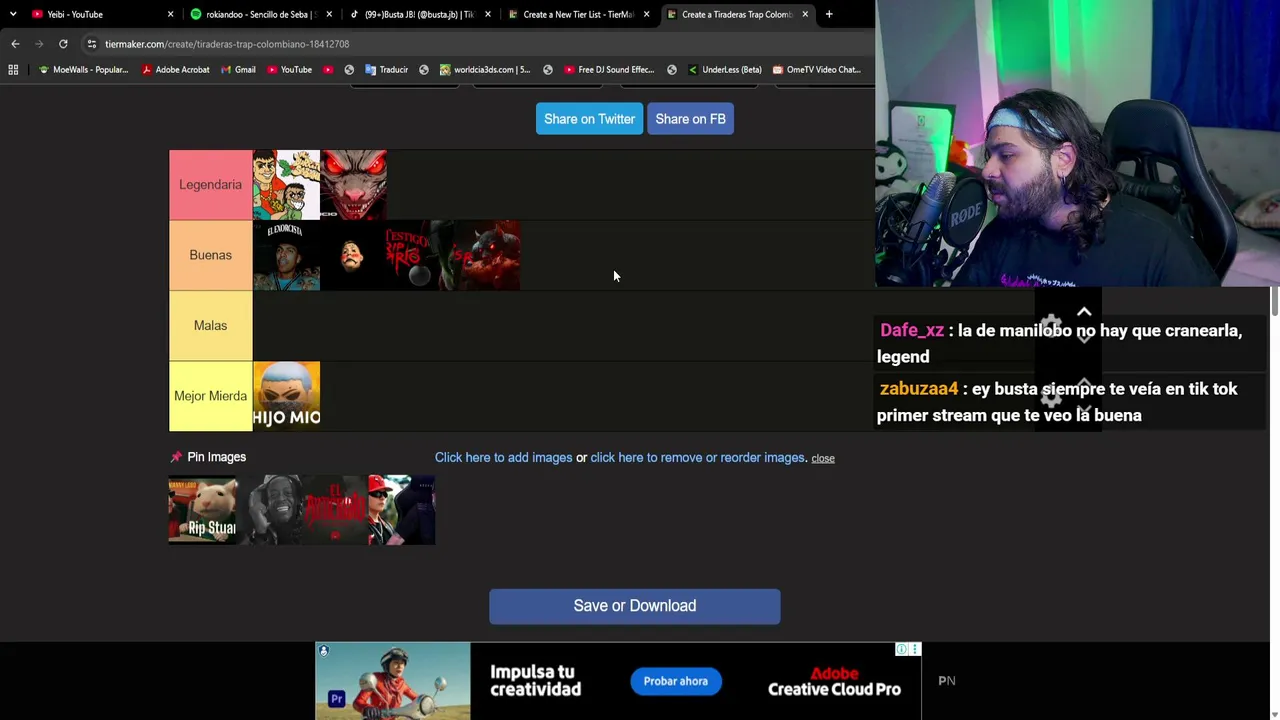Reload the TierMaker page

pos(63,44)
